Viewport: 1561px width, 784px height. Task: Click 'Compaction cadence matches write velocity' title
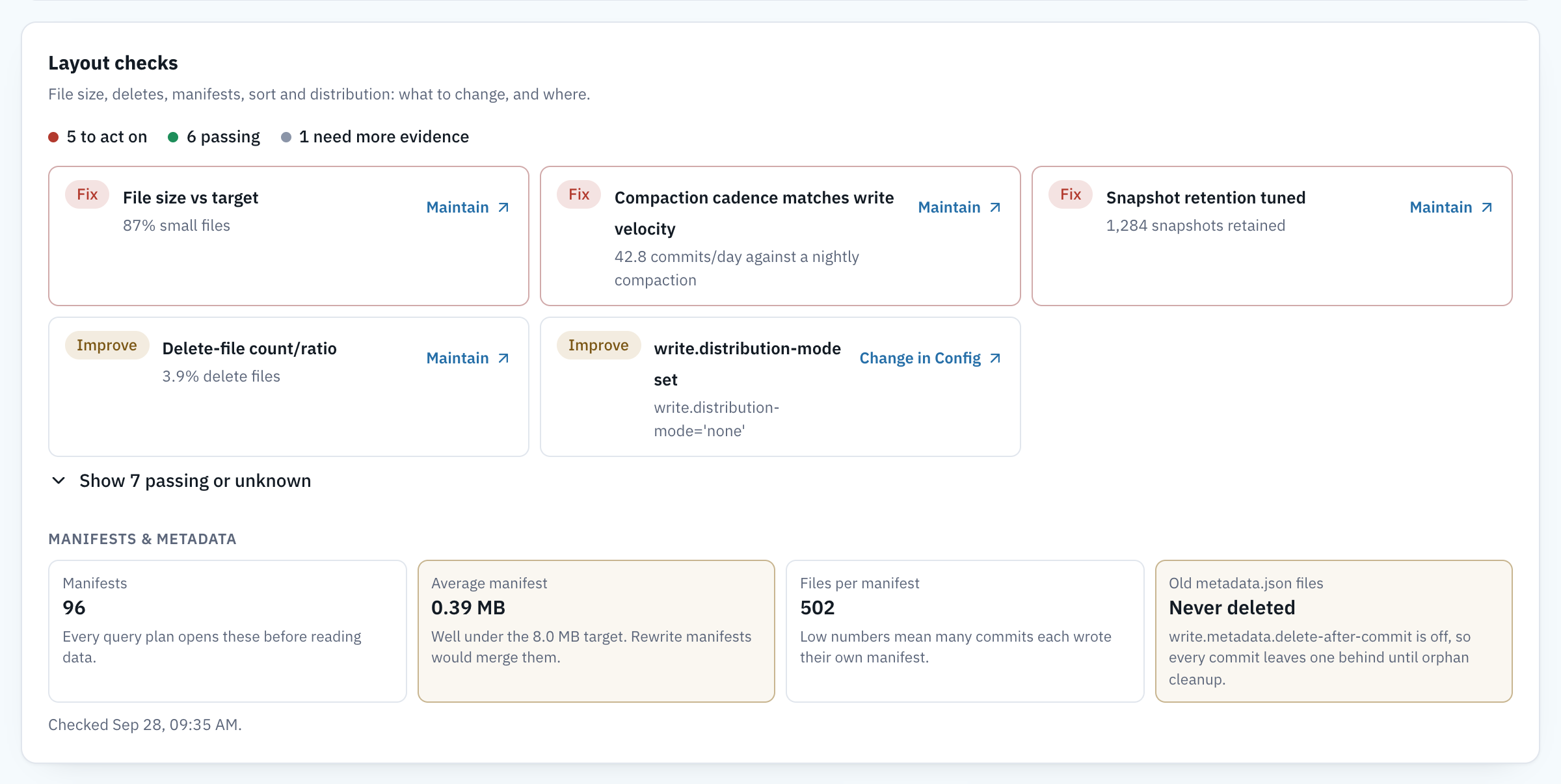click(754, 213)
